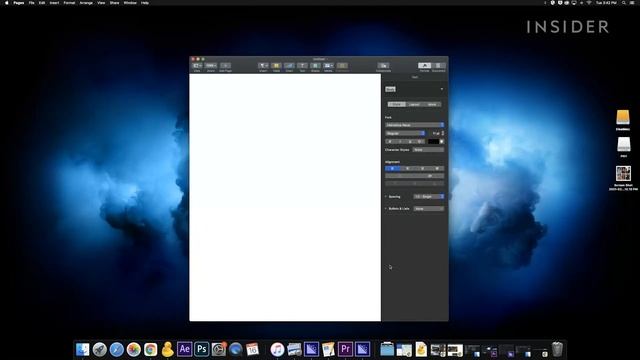
Task: Open the File menu
Action: click(31, 3)
